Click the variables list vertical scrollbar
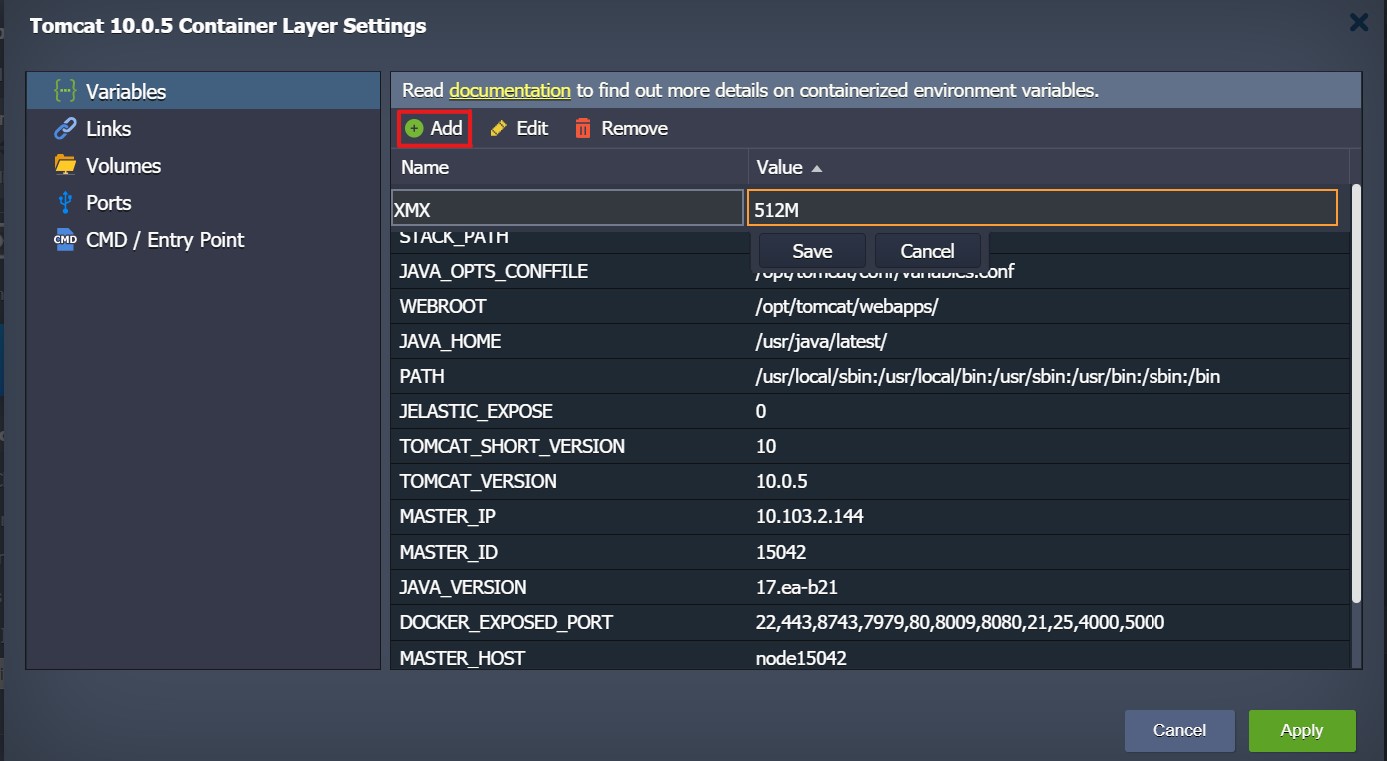The width and height of the screenshot is (1387, 761). [1356, 393]
